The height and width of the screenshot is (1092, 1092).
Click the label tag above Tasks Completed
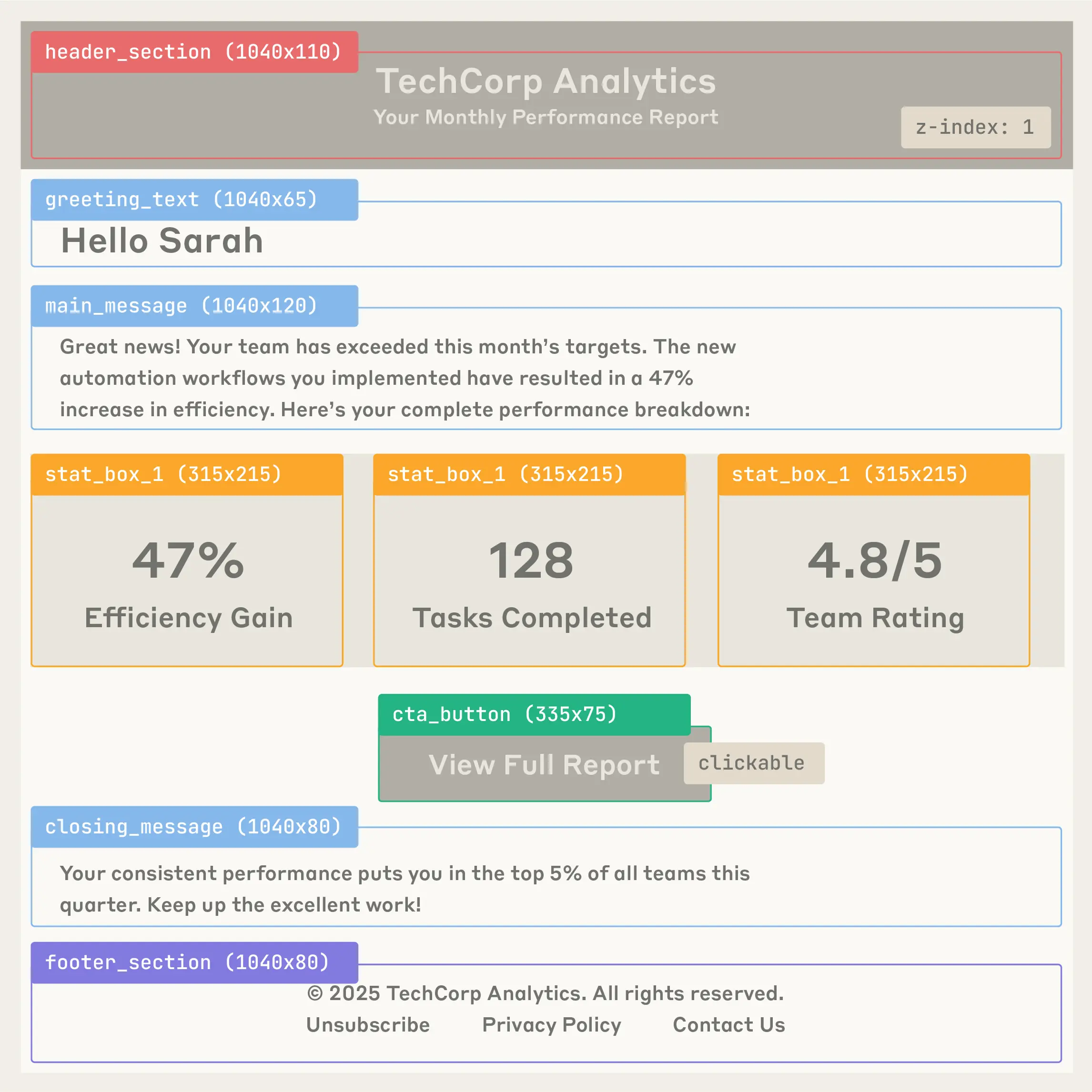click(x=529, y=474)
